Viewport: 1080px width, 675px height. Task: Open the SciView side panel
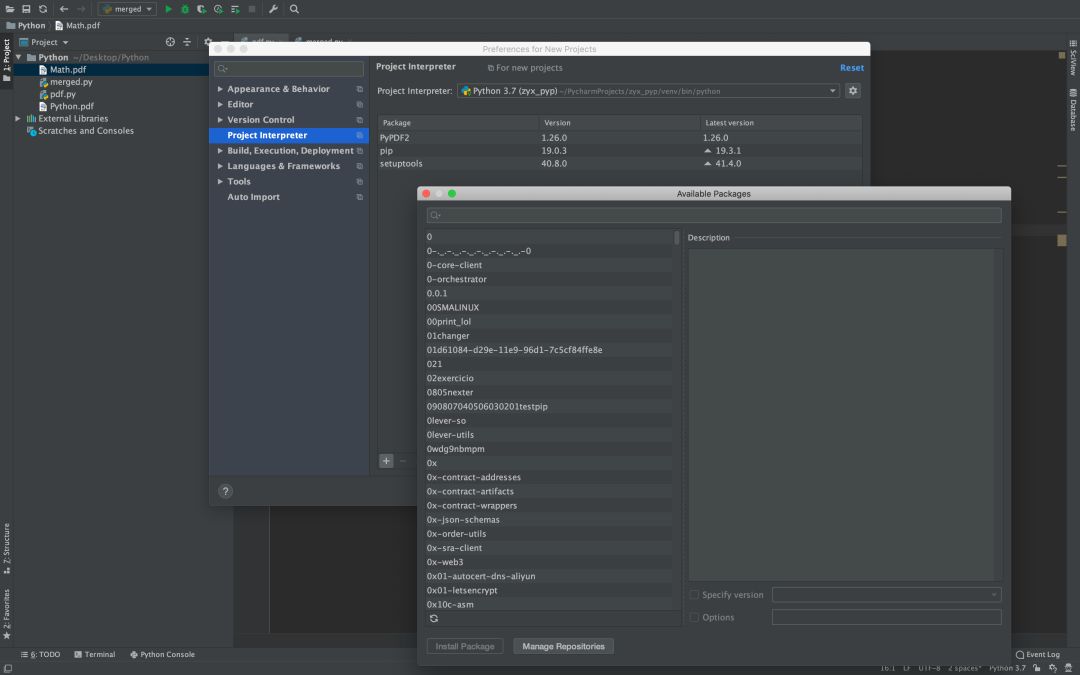(1073, 58)
